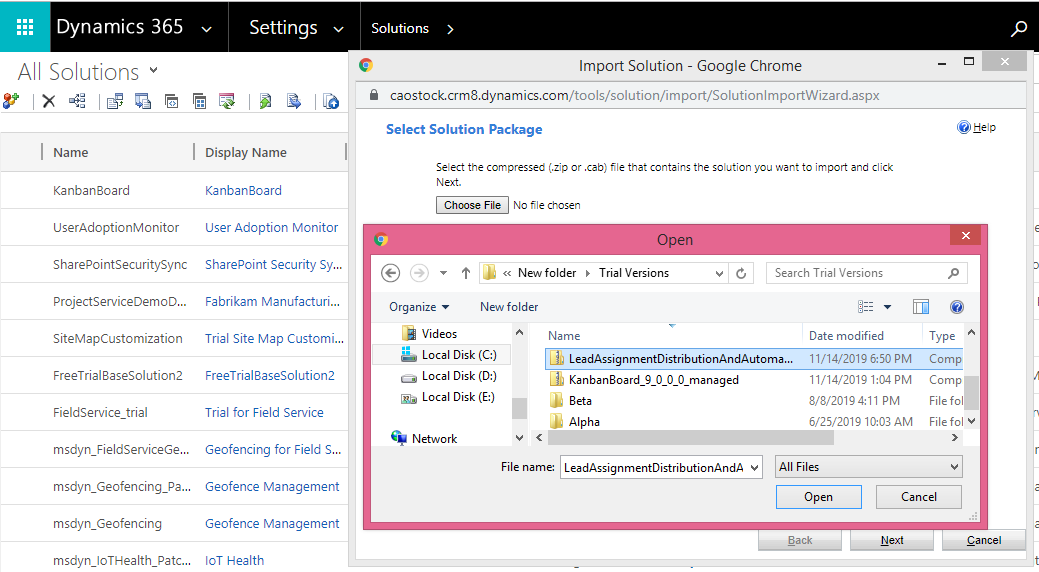
Task: Open the All Solutions view selector
Action: tap(154, 70)
